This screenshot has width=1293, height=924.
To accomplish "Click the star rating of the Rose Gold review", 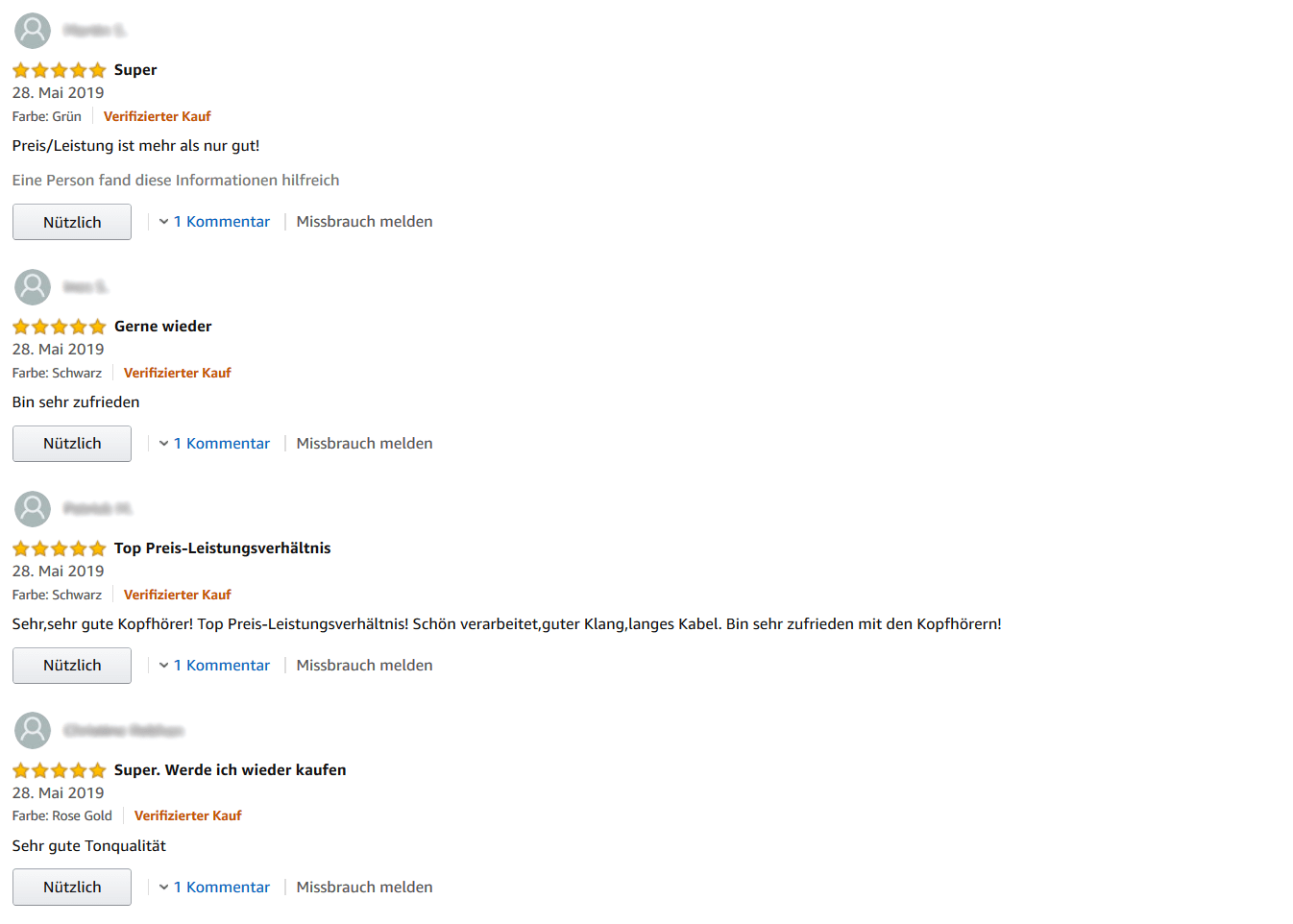I will [x=60, y=770].
